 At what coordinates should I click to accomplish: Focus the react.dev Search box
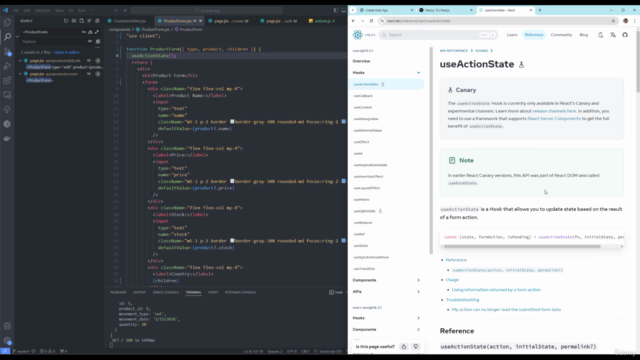pyautogui.click(x=438, y=35)
